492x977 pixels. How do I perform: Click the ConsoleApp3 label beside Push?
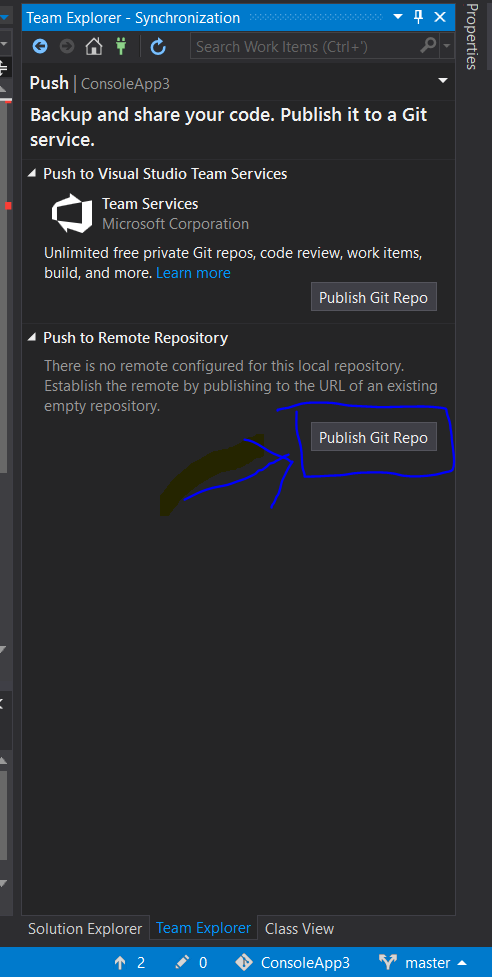(125, 83)
